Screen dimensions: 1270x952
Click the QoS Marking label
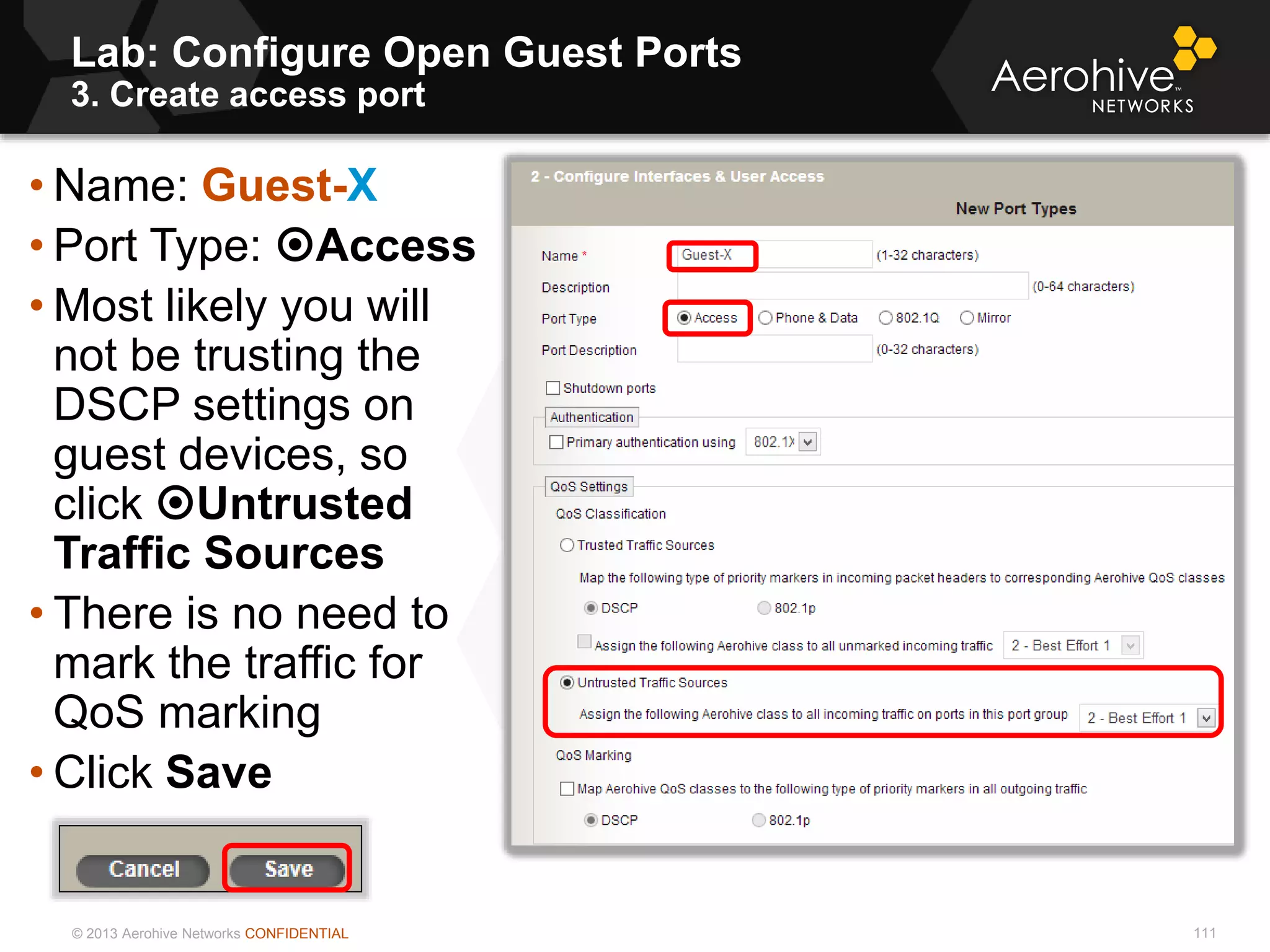click(x=593, y=756)
